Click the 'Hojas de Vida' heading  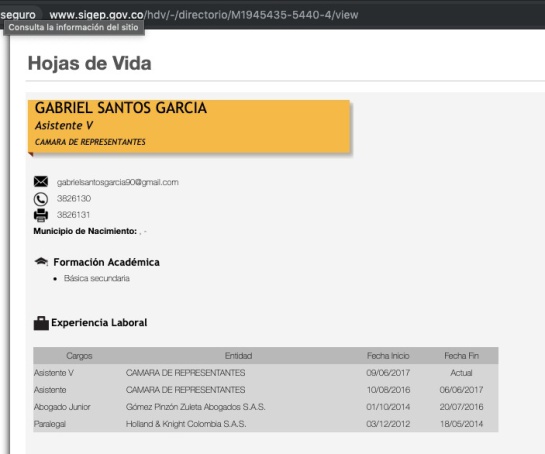tap(89, 63)
